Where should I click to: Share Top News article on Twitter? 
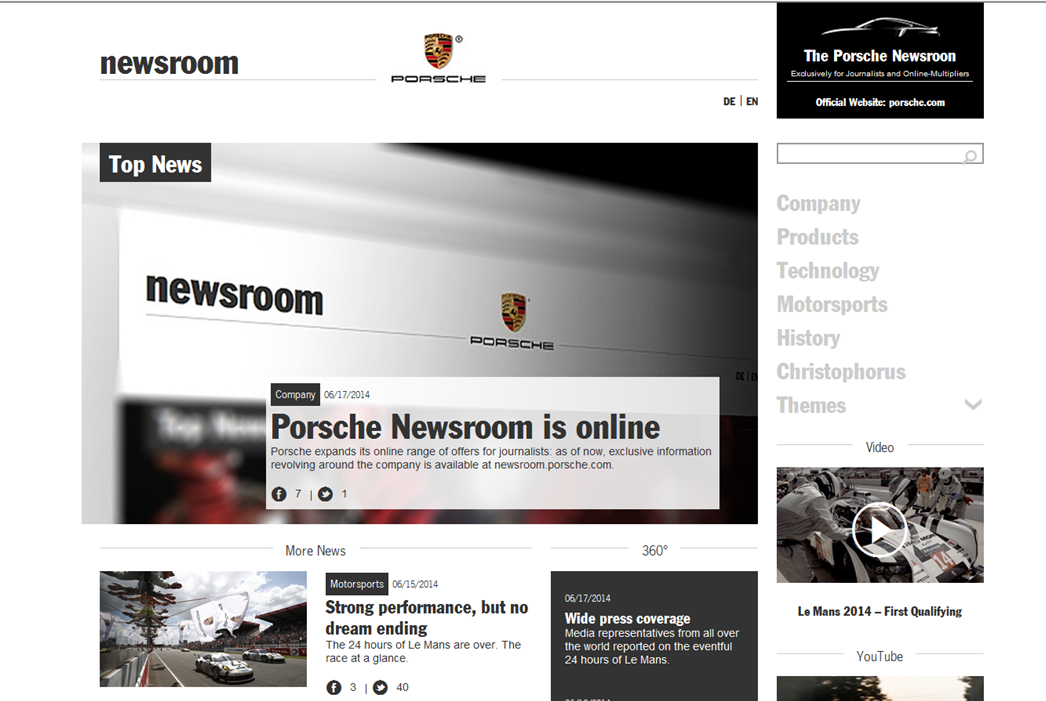pyautogui.click(x=325, y=494)
